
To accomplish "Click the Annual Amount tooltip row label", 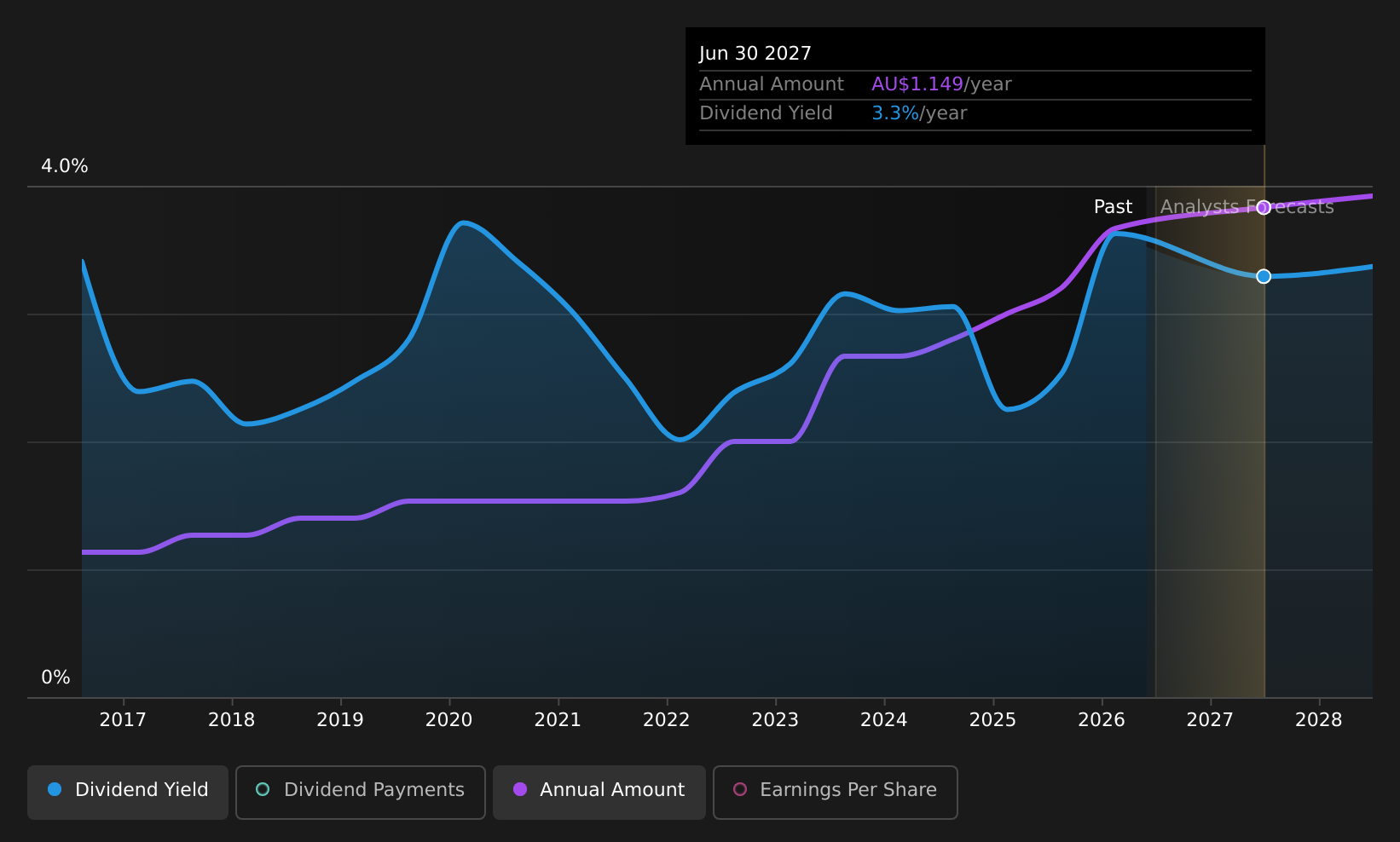I will pyautogui.click(x=772, y=84).
